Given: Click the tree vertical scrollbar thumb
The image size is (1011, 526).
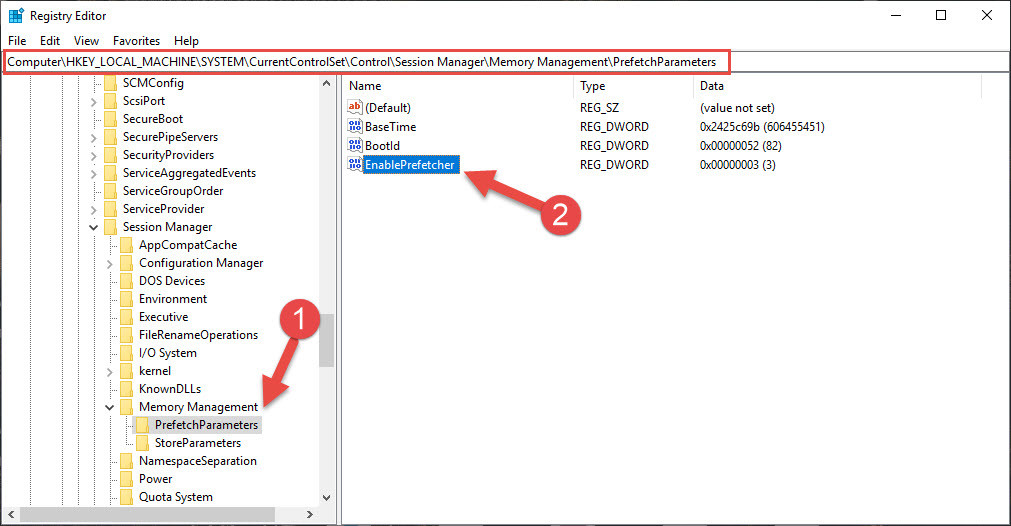Looking at the screenshot, I should pos(326,340).
